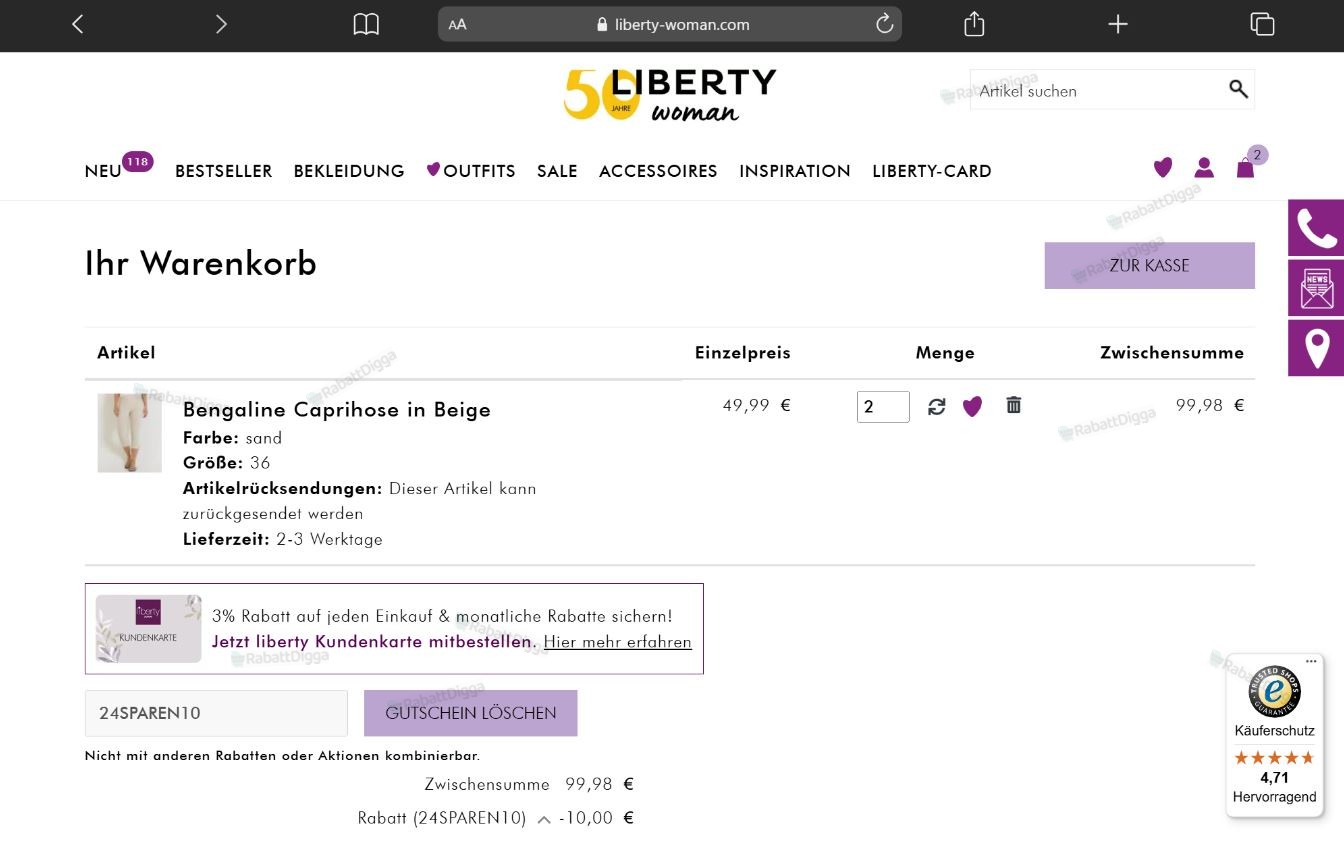Click the quantity field showing 2

pos(883,407)
